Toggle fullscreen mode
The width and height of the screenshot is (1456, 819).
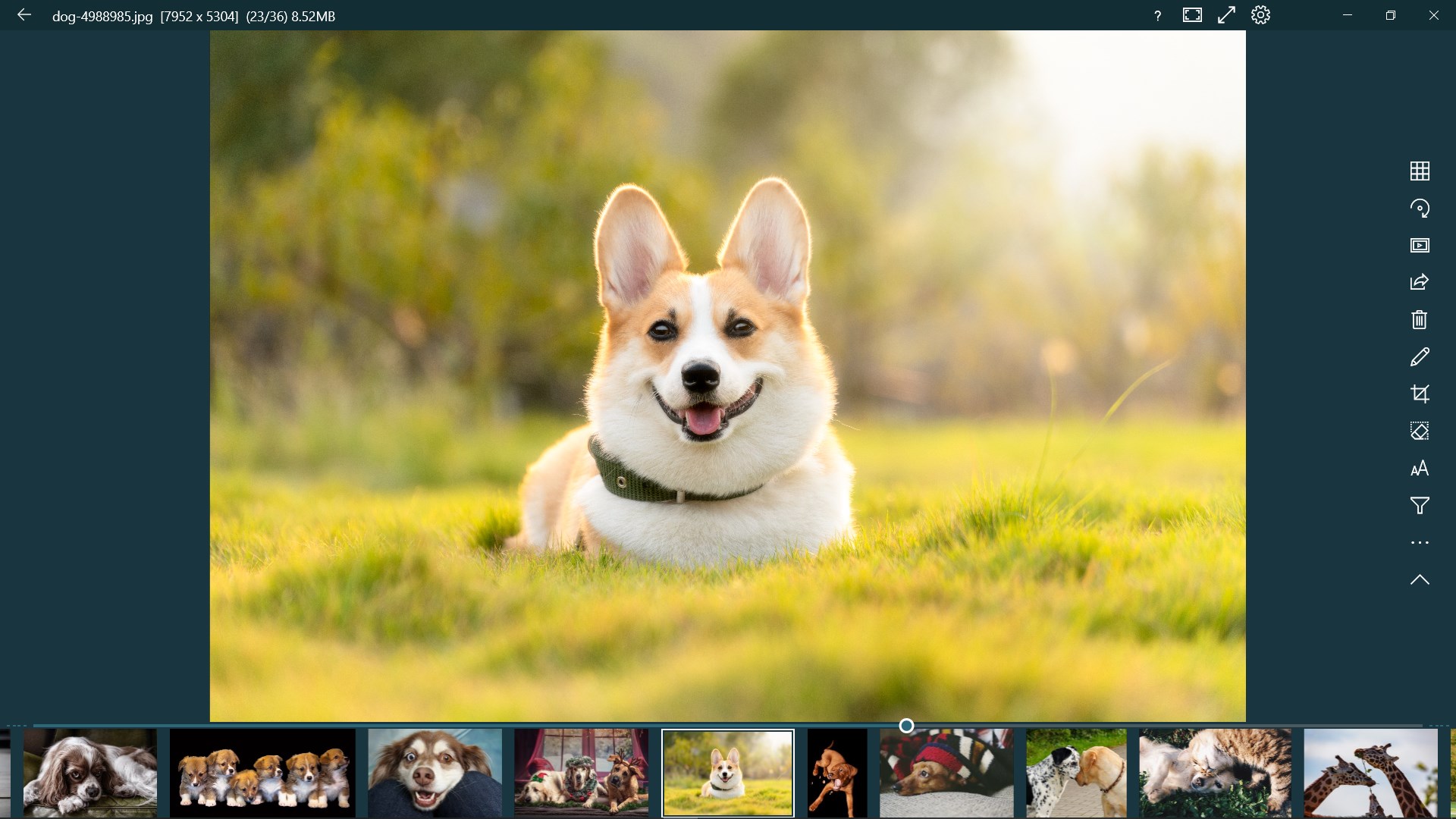(1226, 14)
